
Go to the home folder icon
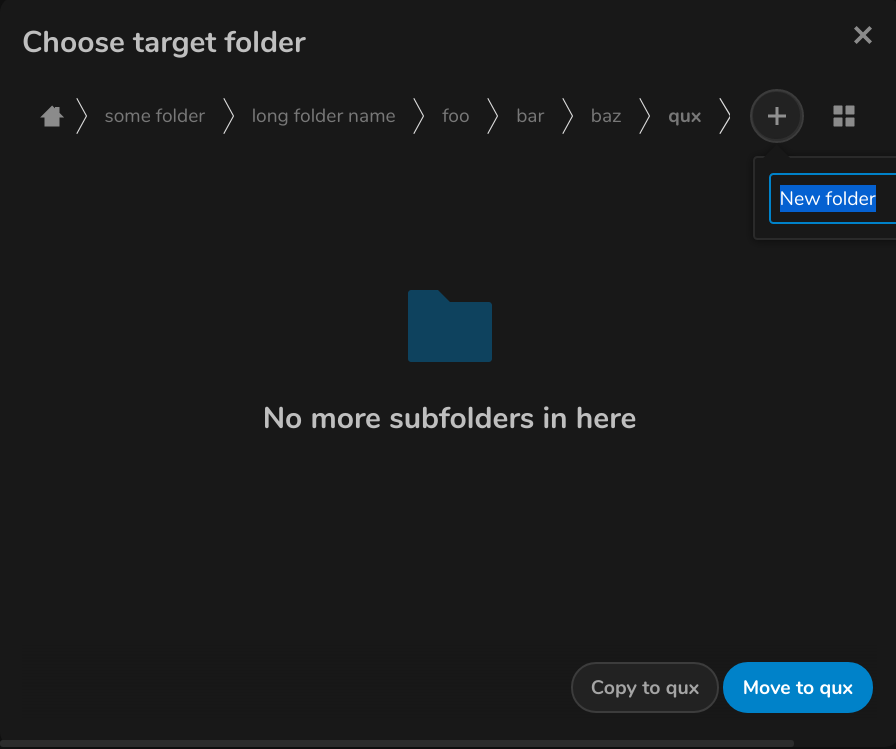(x=52, y=117)
